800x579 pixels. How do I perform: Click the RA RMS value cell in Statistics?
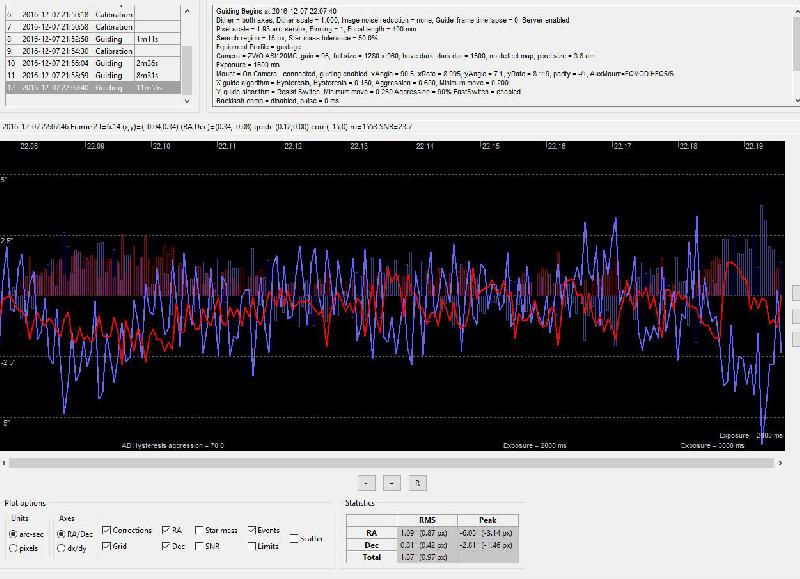427,533
